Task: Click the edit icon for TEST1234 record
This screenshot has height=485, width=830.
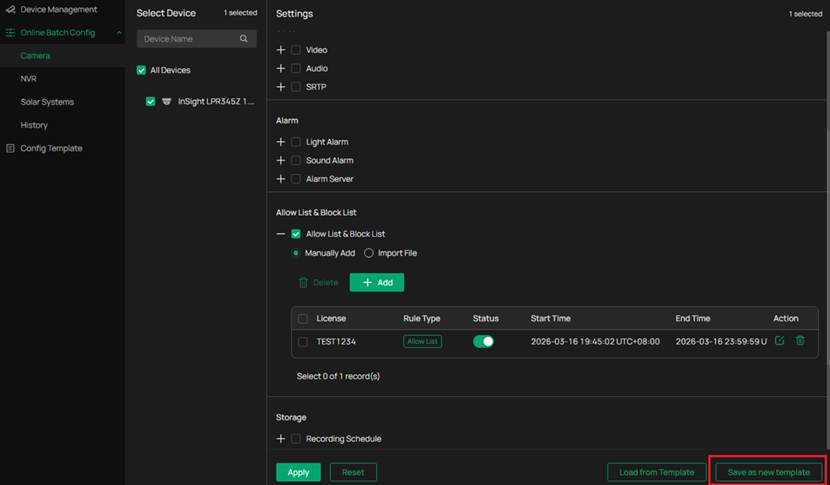Action: click(x=780, y=341)
